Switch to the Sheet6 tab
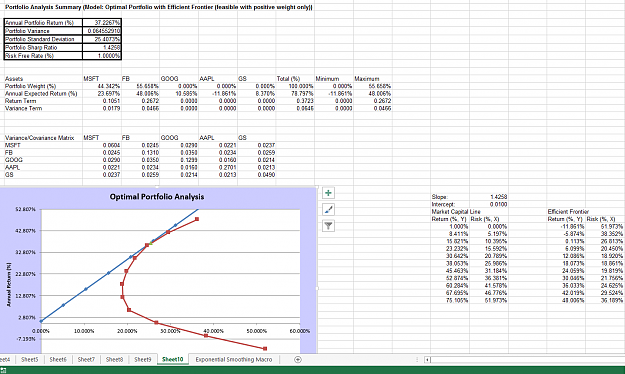This screenshot has height=374, width=625. point(58,359)
